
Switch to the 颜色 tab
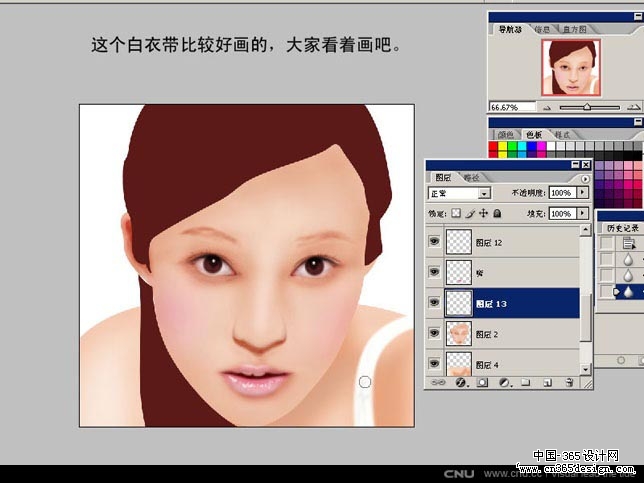pos(505,135)
